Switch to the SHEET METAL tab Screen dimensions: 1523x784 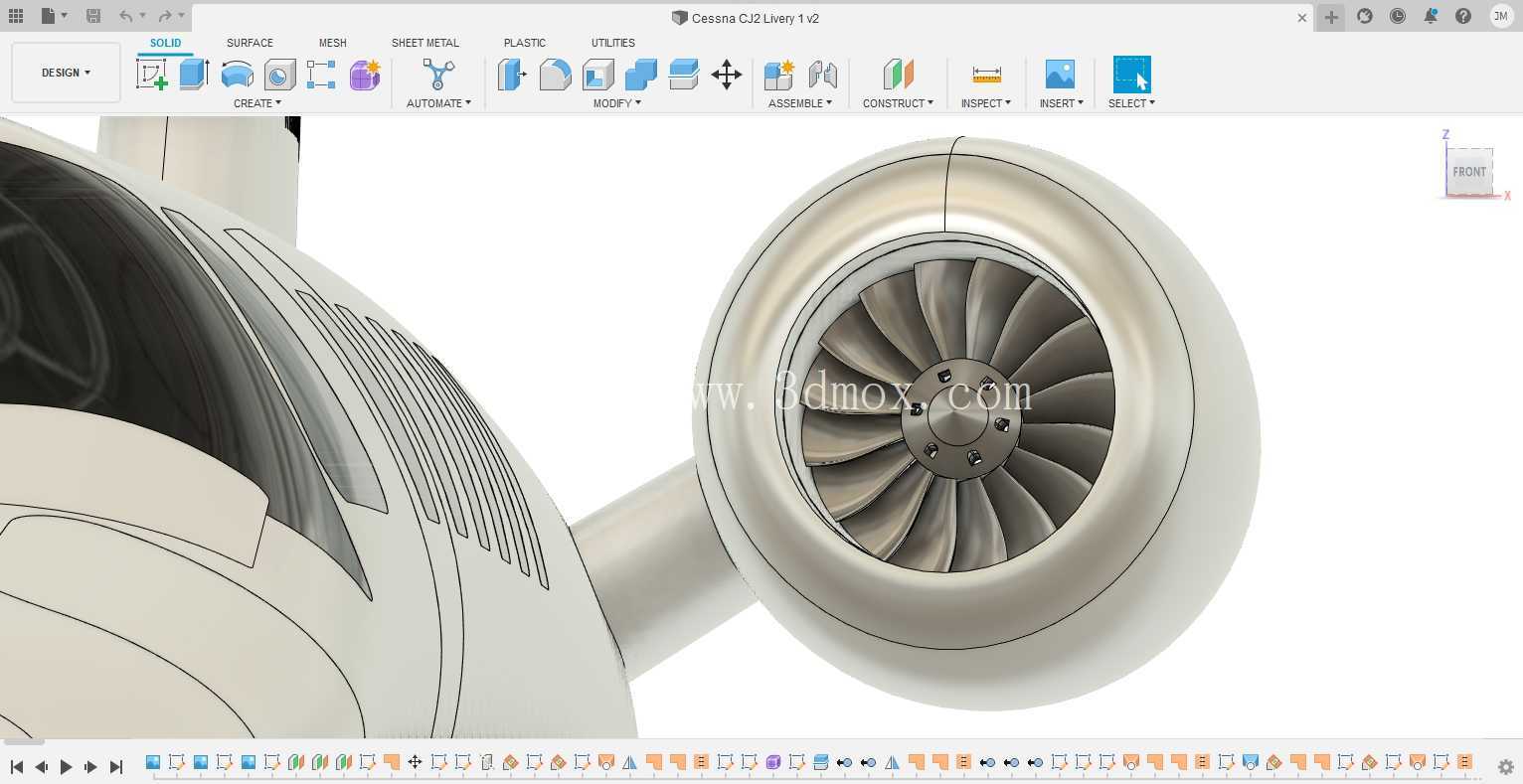coord(425,43)
